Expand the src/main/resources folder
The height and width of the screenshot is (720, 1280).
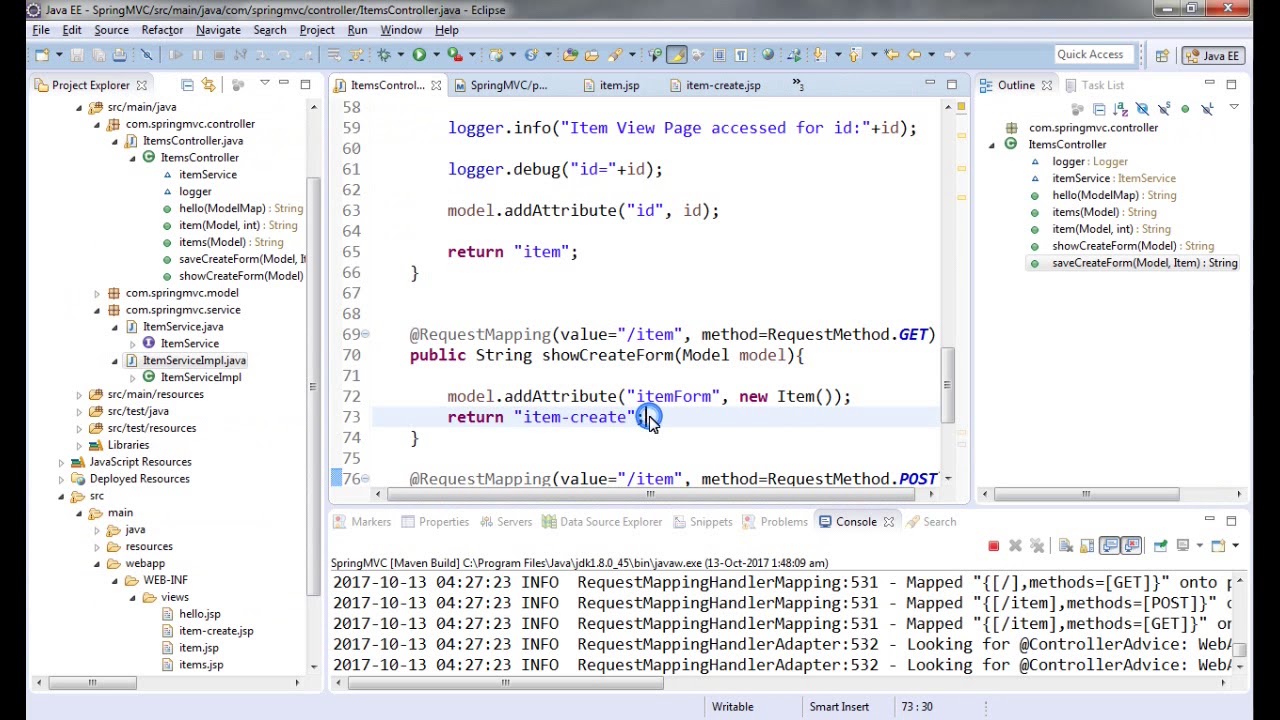click(x=79, y=394)
